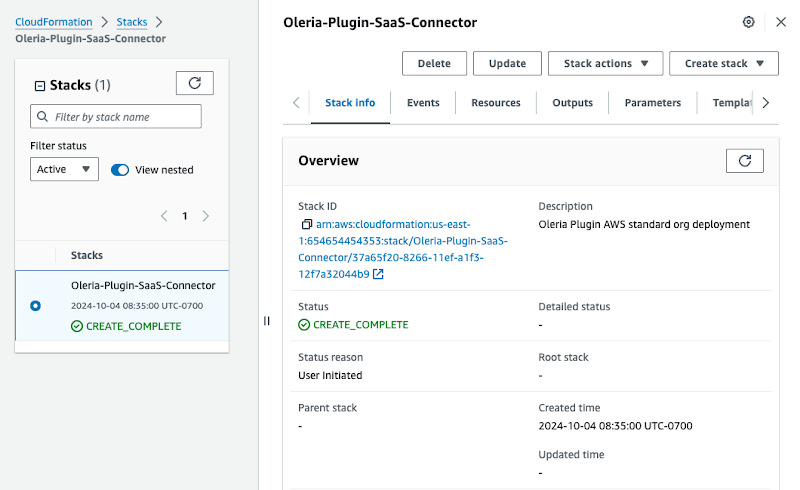Screen dimensions: 800x490
Task: Focus the Filter by stack name field
Action: coord(116,116)
